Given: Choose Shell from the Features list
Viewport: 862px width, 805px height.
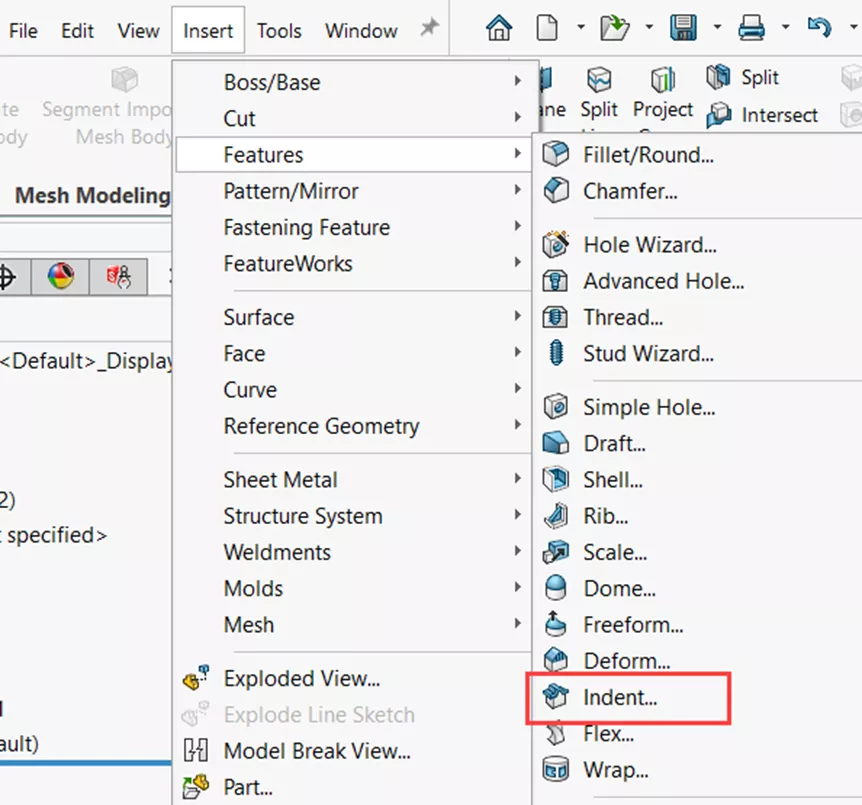Looking at the screenshot, I should tap(613, 480).
